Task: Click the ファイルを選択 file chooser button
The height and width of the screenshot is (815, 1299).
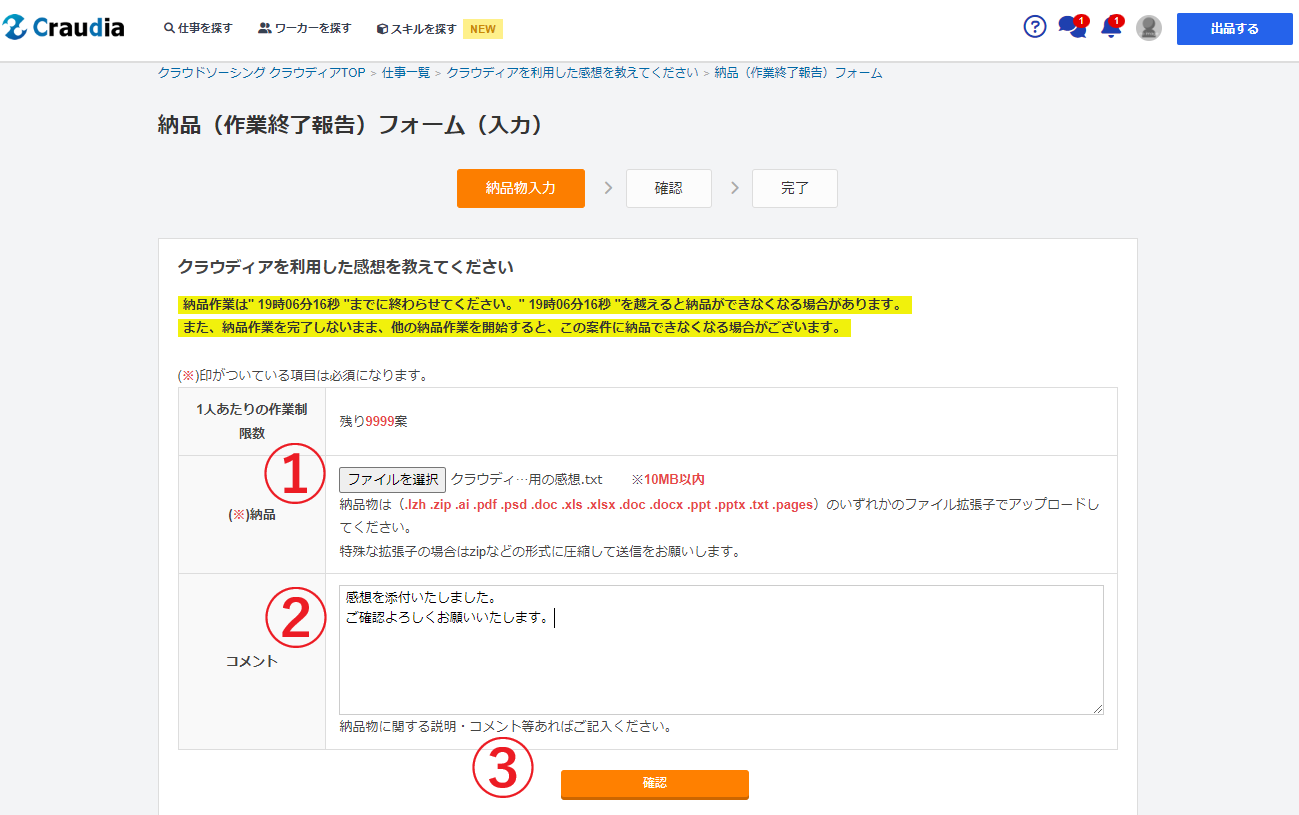Action: [392, 480]
